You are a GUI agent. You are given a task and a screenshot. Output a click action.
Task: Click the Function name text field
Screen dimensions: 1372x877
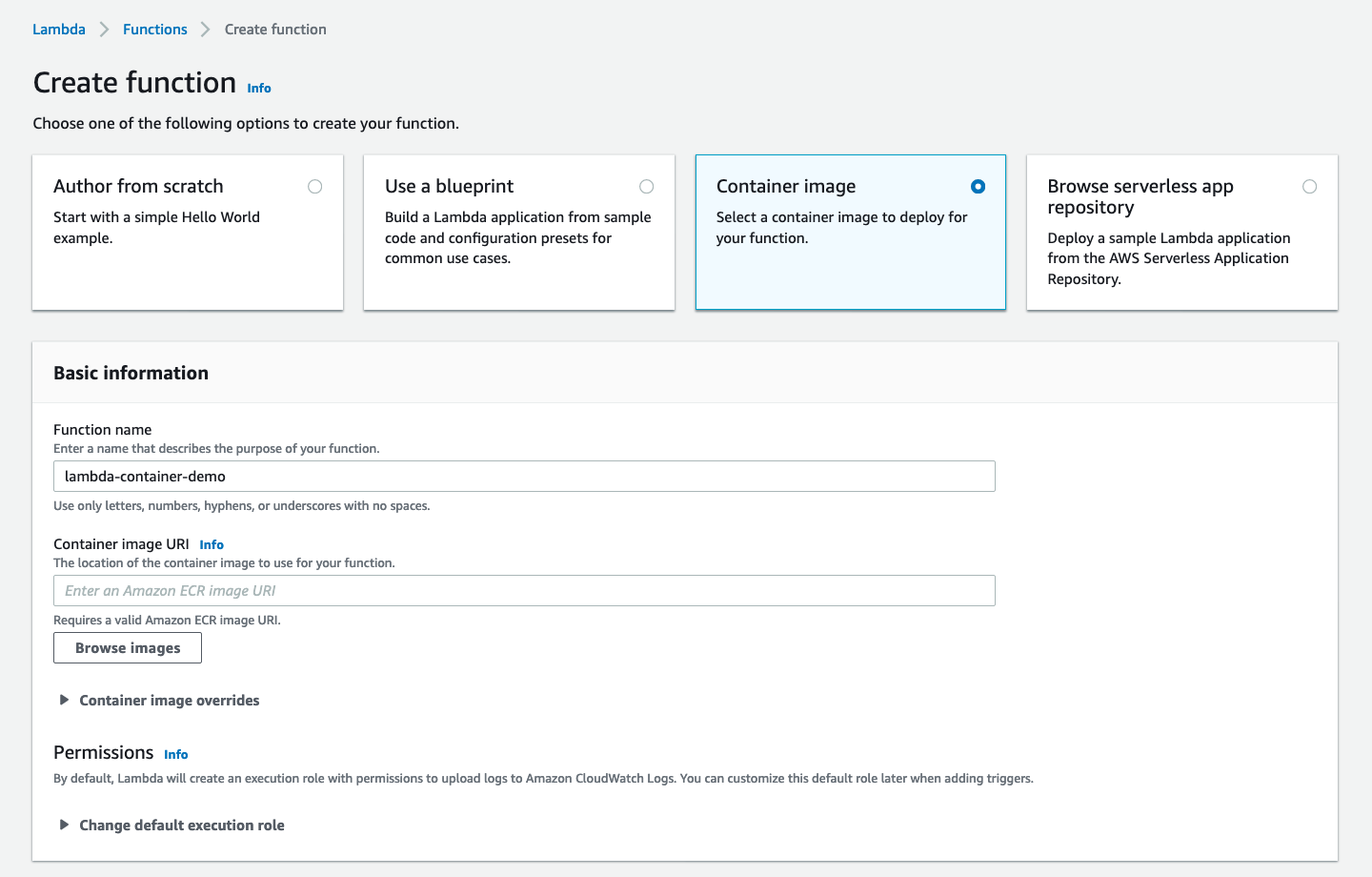[524, 477]
